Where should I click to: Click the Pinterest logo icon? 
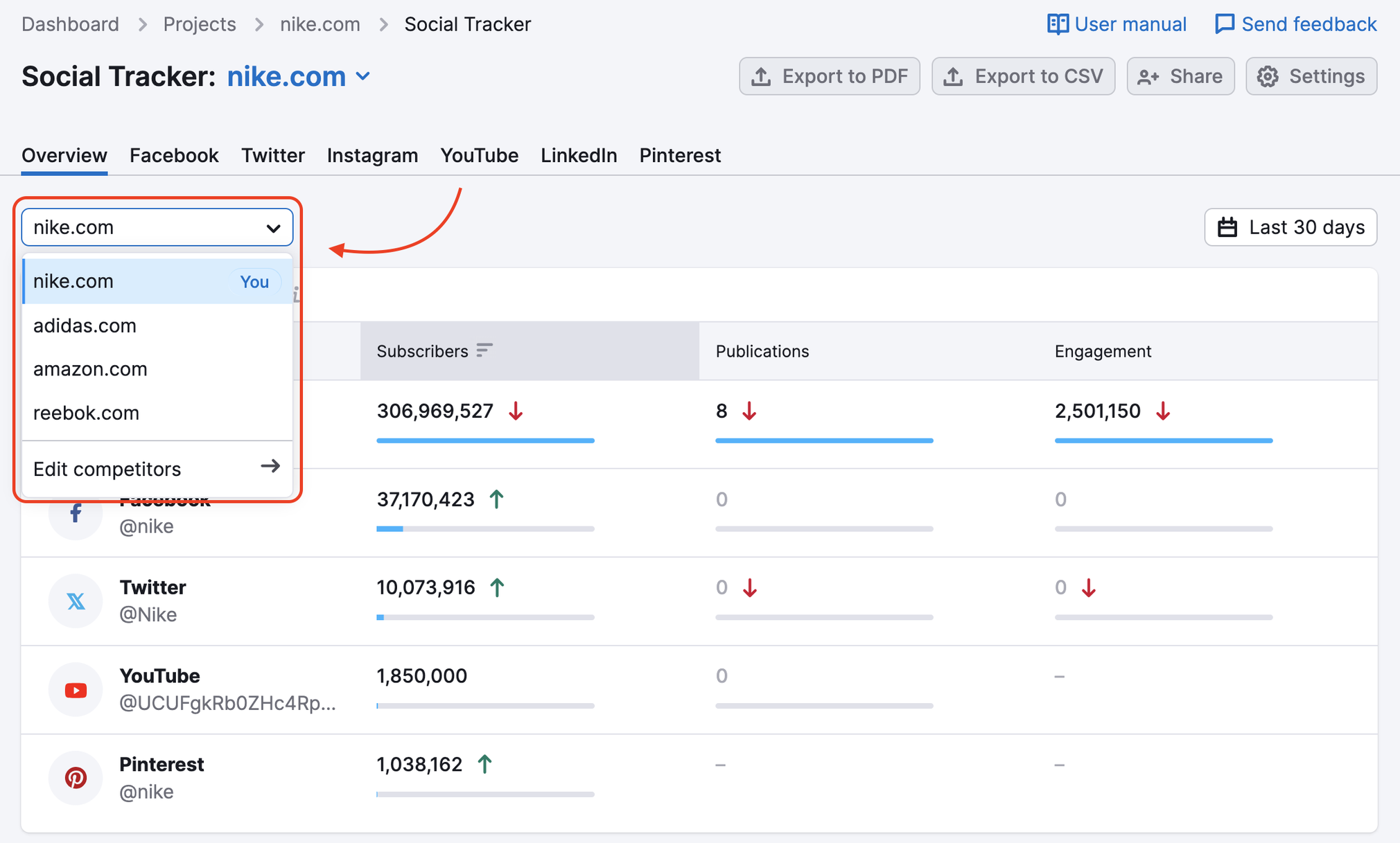click(76, 778)
